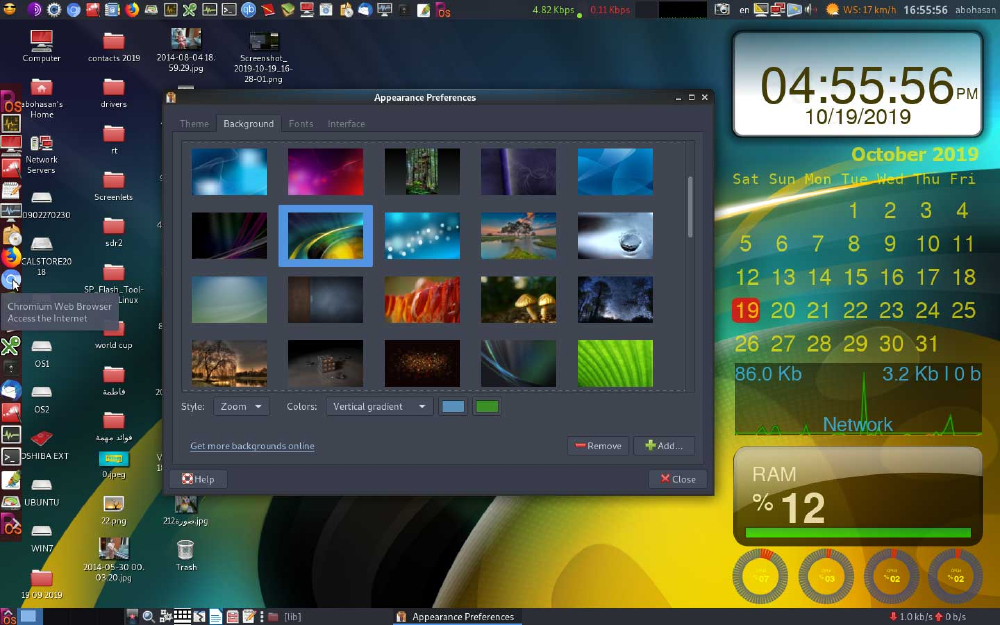Screen dimensions: 1000x625
Task: Select the orange autumn leaf wallpaper
Action: point(422,299)
